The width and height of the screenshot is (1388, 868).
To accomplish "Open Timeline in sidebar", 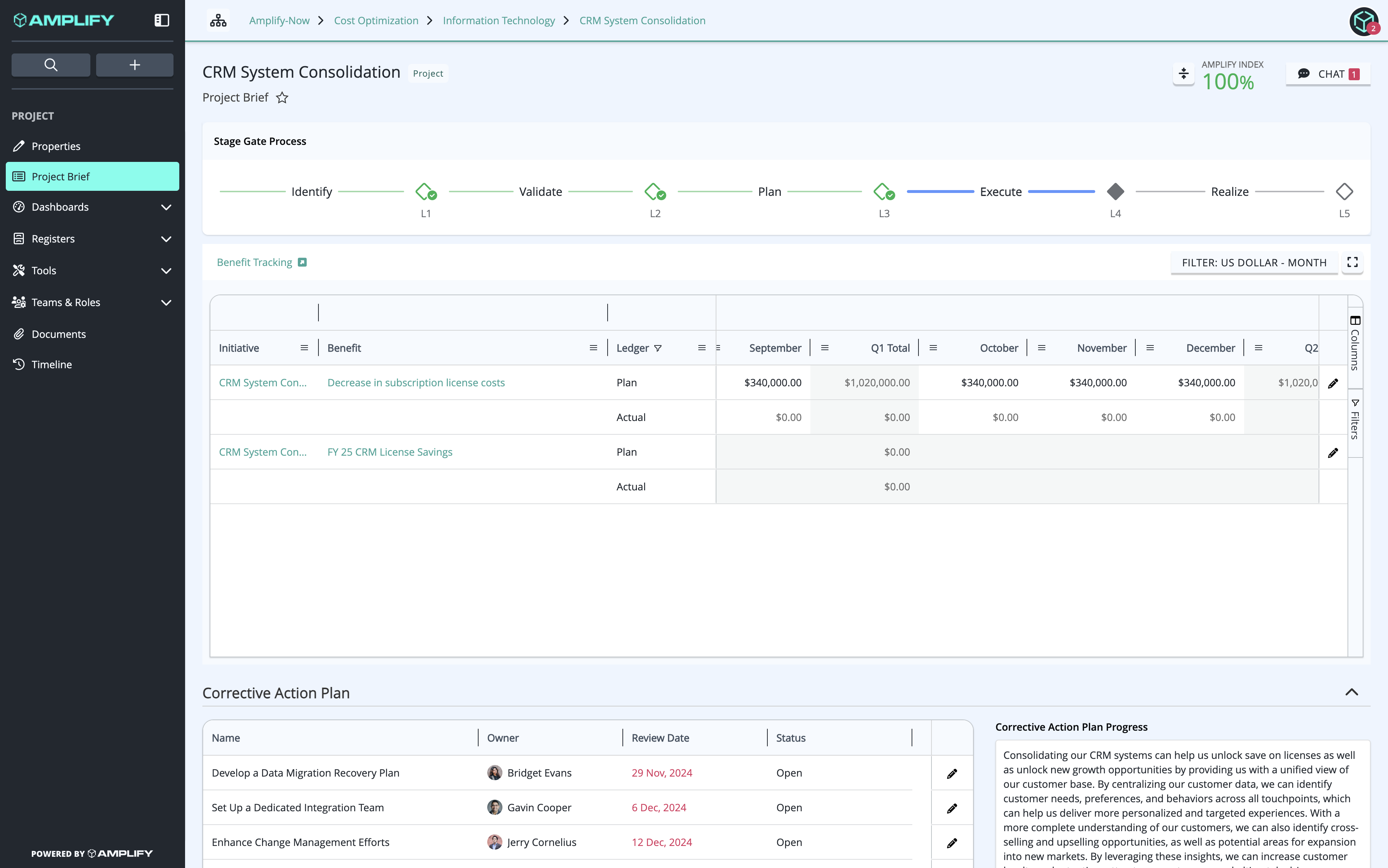I will click(x=93, y=365).
